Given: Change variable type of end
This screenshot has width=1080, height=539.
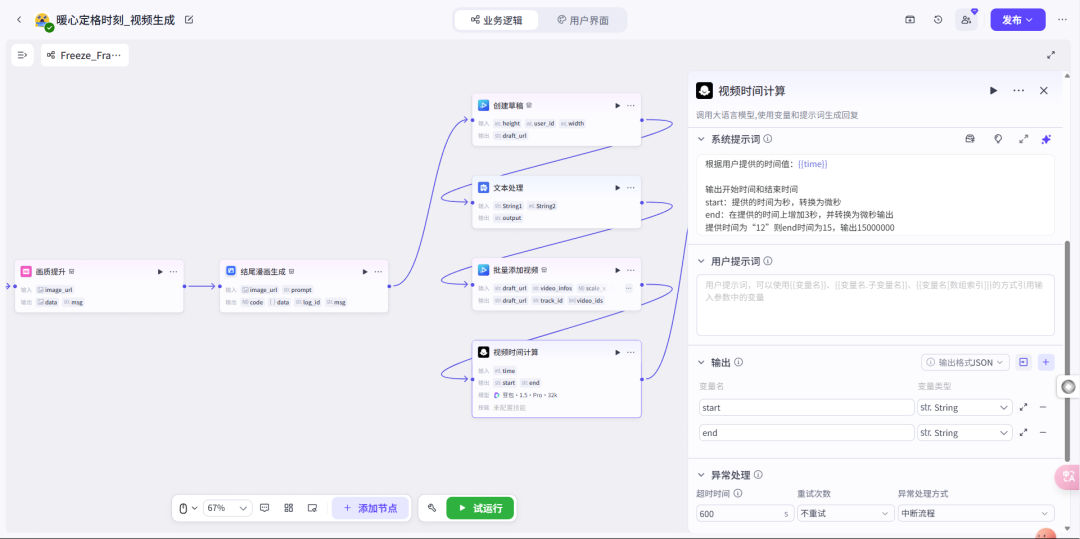Looking at the screenshot, I should (x=964, y=433).
